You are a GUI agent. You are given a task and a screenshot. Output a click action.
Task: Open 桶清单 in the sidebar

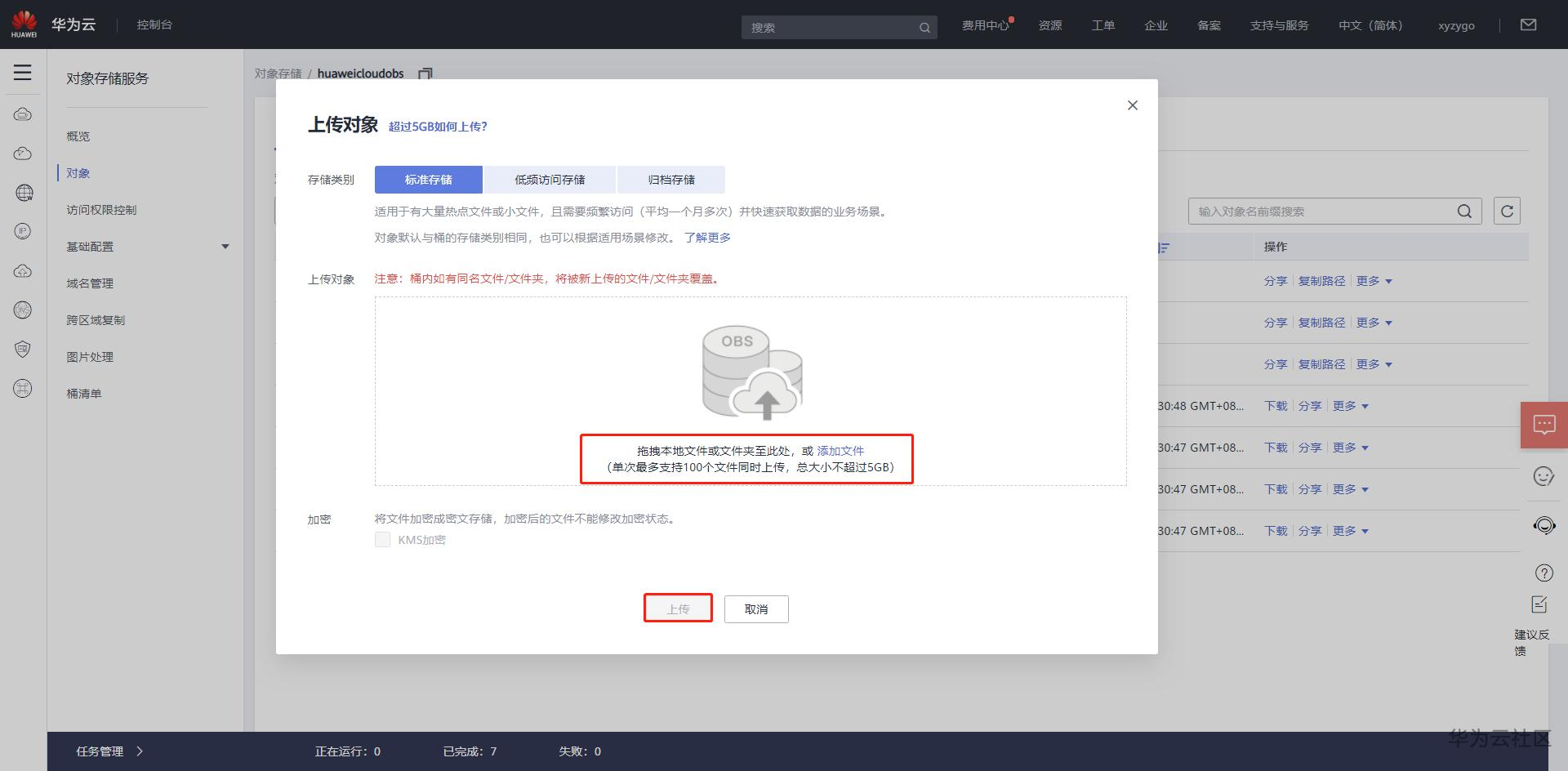pyautogui.click(x=84, y=394)
